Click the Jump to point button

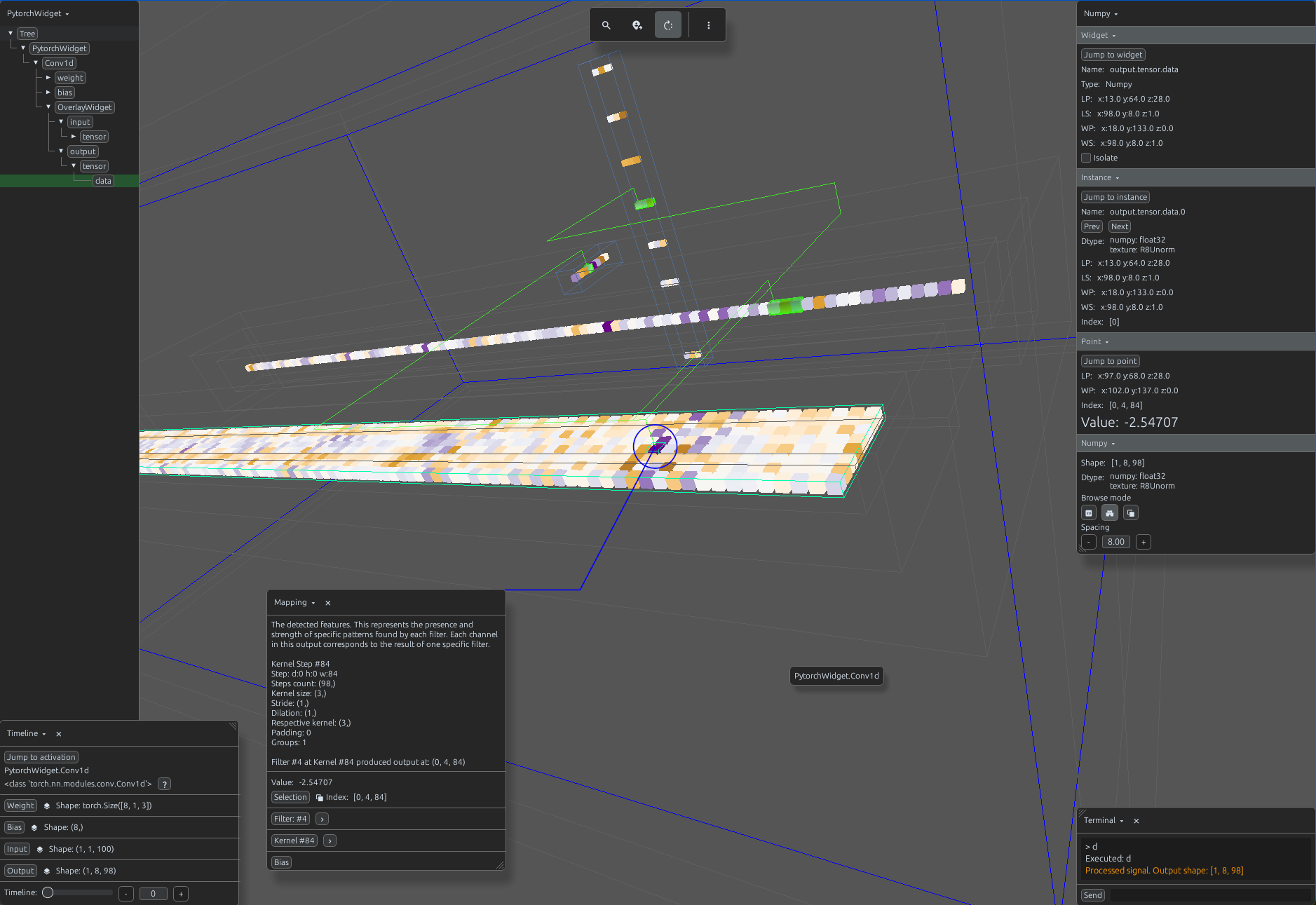point(1110,361)
